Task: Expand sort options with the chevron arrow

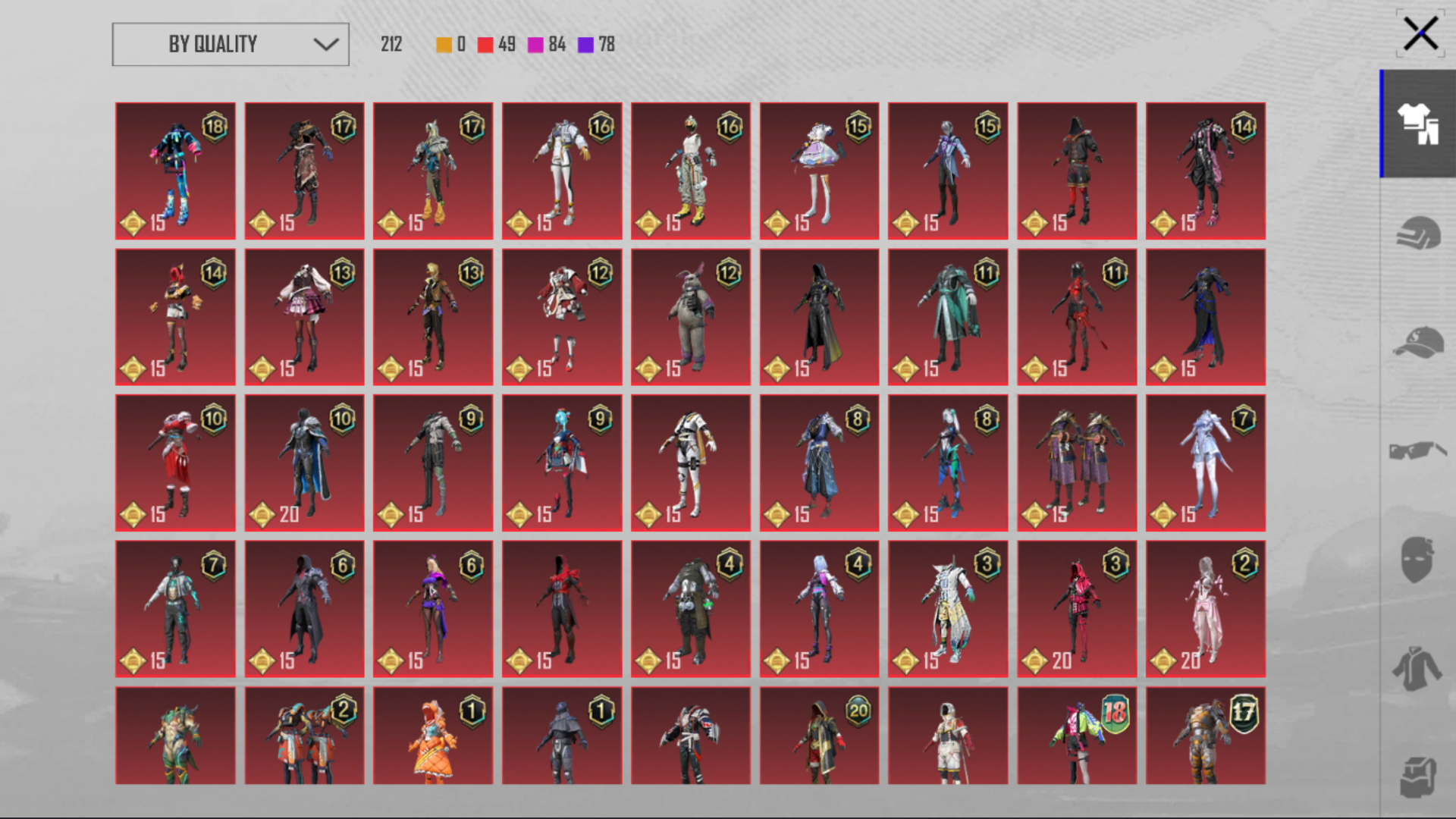Action: coord(326,44)
